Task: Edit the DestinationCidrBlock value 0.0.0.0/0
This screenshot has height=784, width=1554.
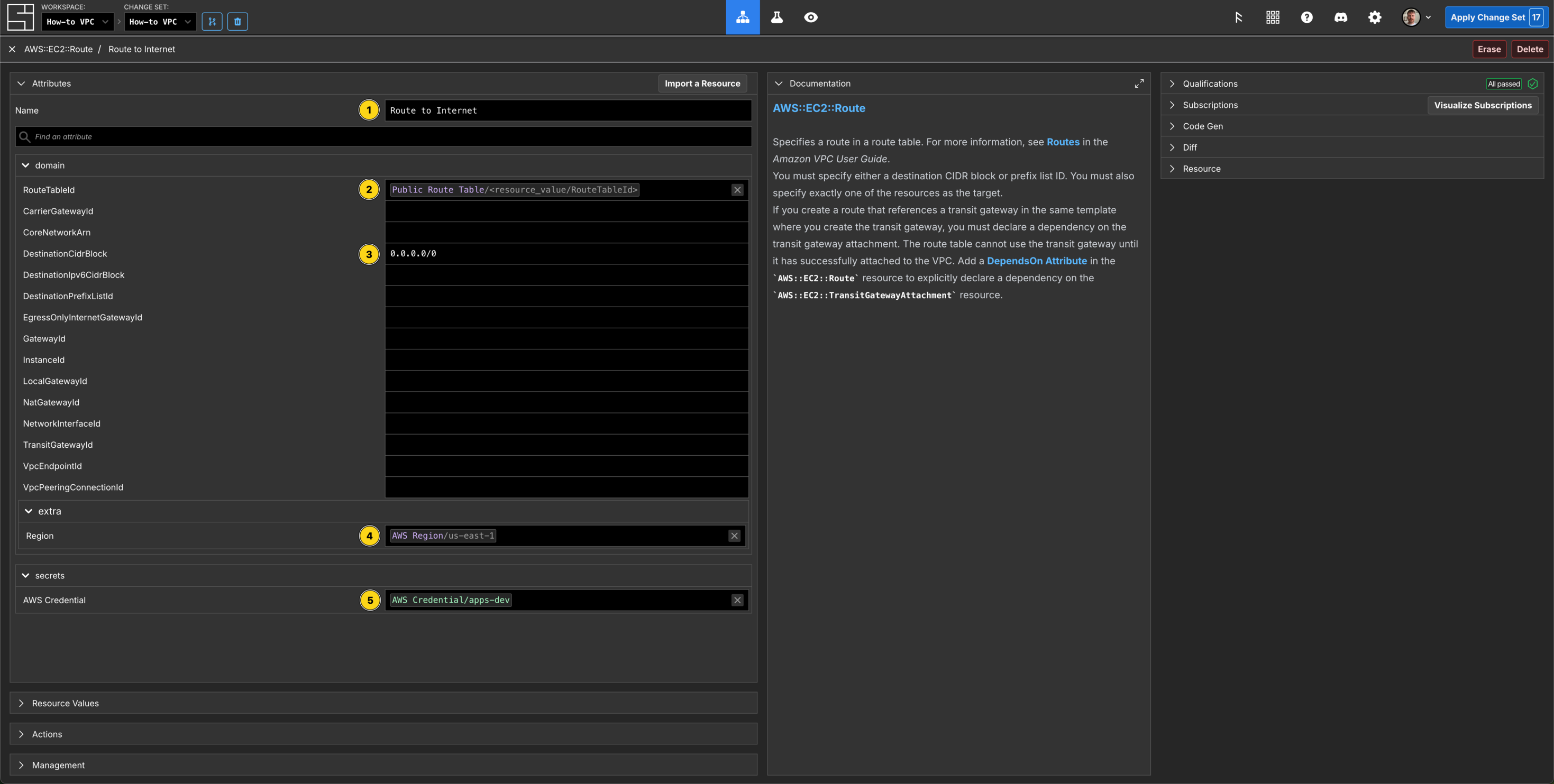Action: pyautogui.click(x=566, y=253)
